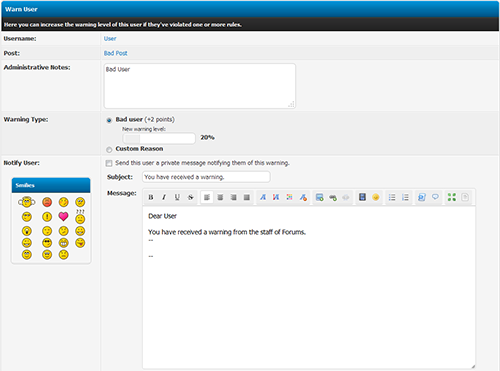Insert the lightbulb idea smiley
This screenshot has width=500, height=371.
coord(27,231)
